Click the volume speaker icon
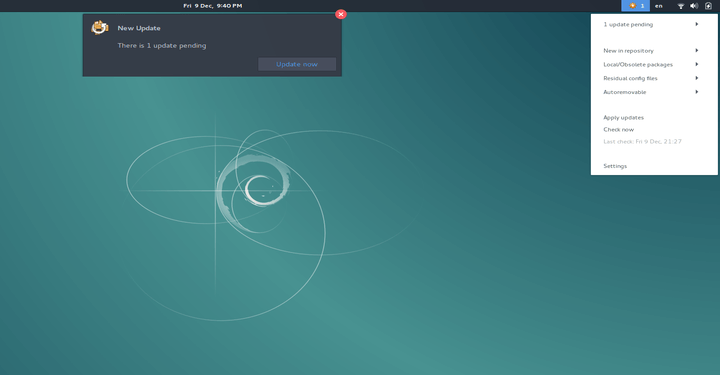The image size is (720, 375). coord(694,6)
